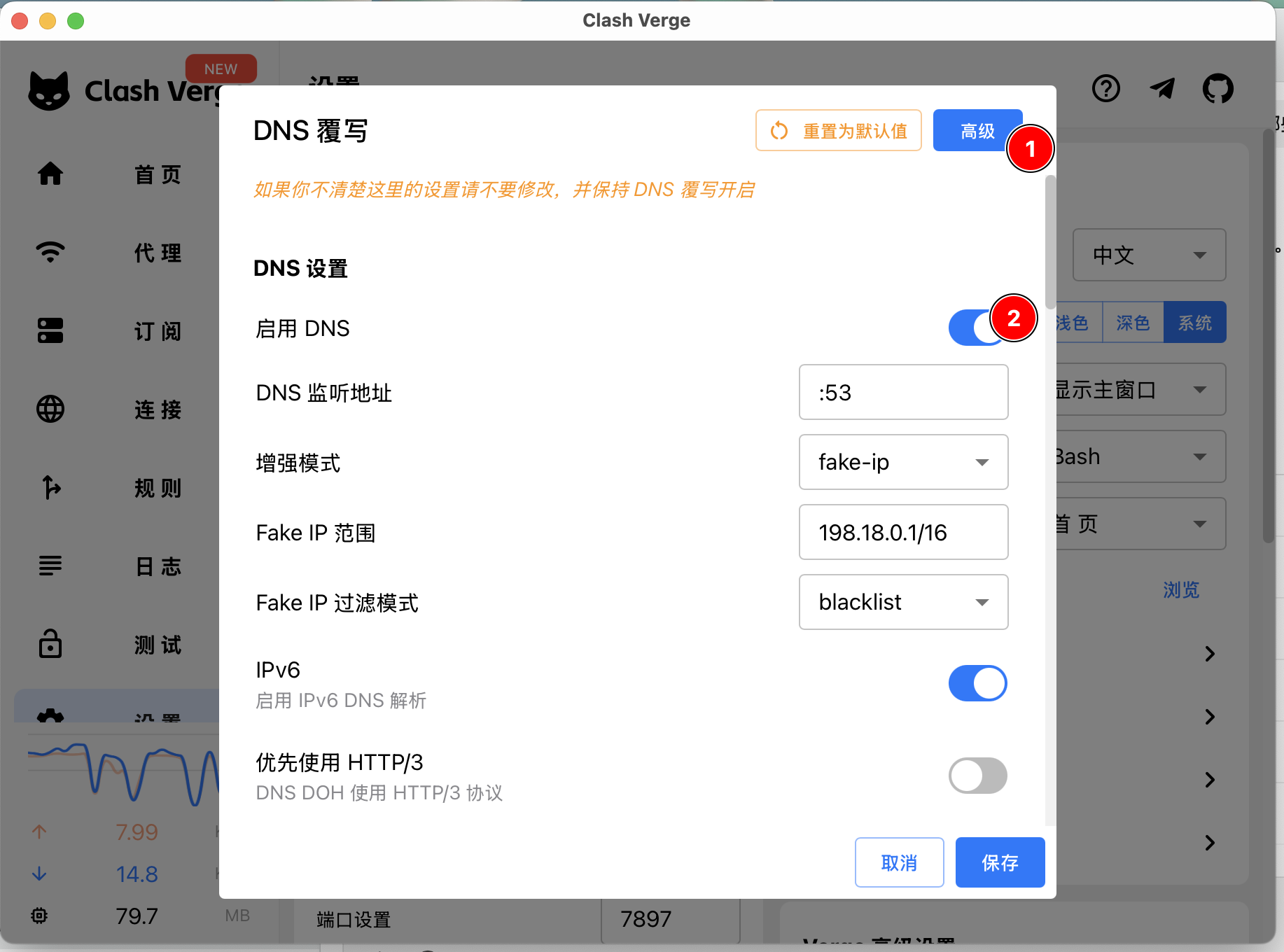The image size is (1284, 952).
Task: Go to 首页 menu item
Action: coord(158,174)
